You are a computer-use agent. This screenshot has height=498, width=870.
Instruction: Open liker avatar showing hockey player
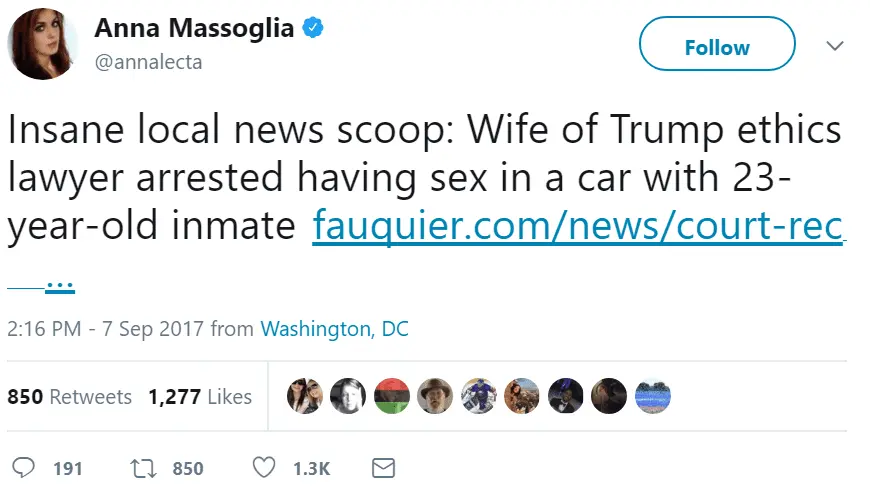[x=478, y=397]
